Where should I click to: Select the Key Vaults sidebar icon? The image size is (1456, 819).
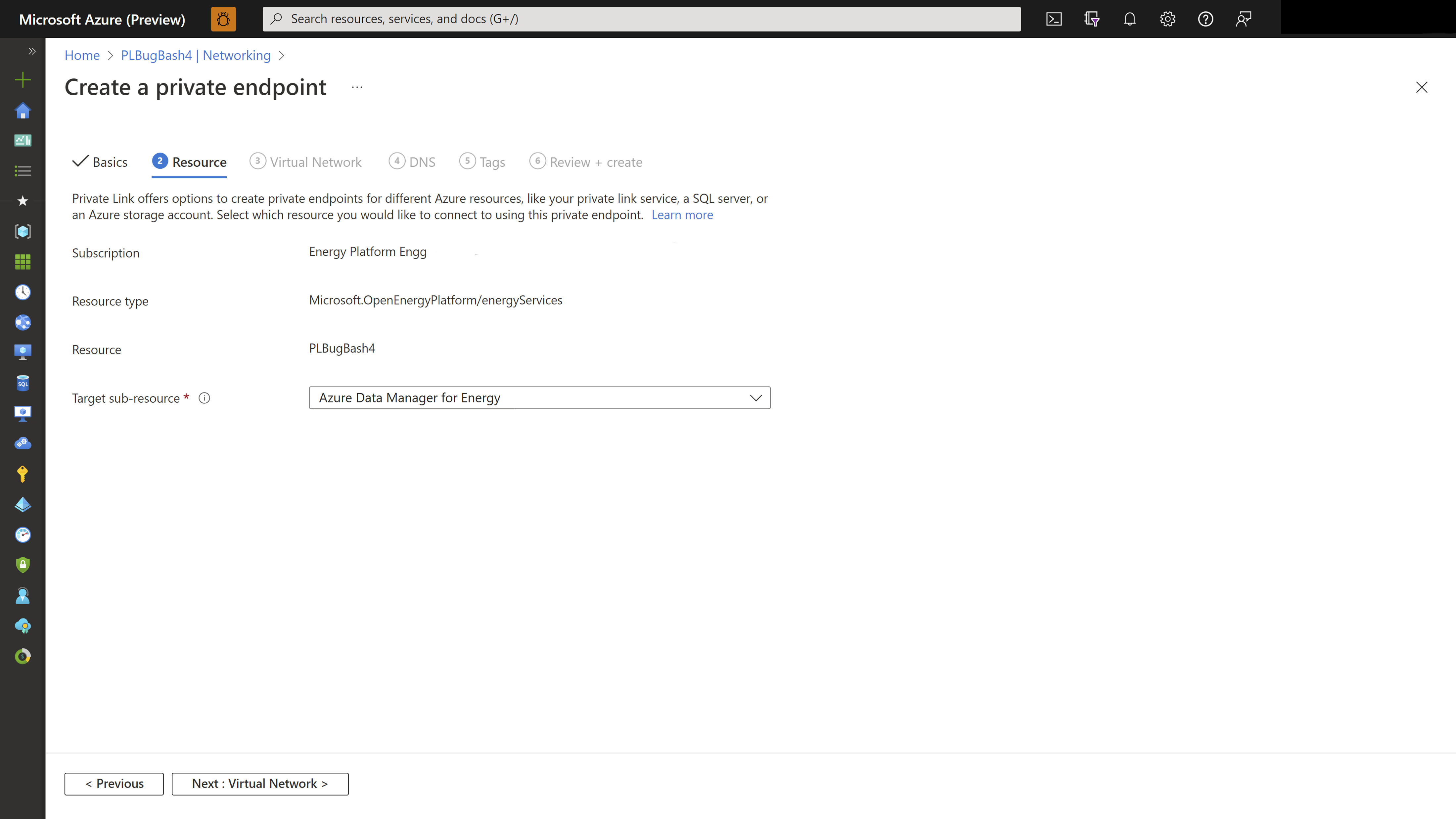pyautogui.click(x=23, y=474)
